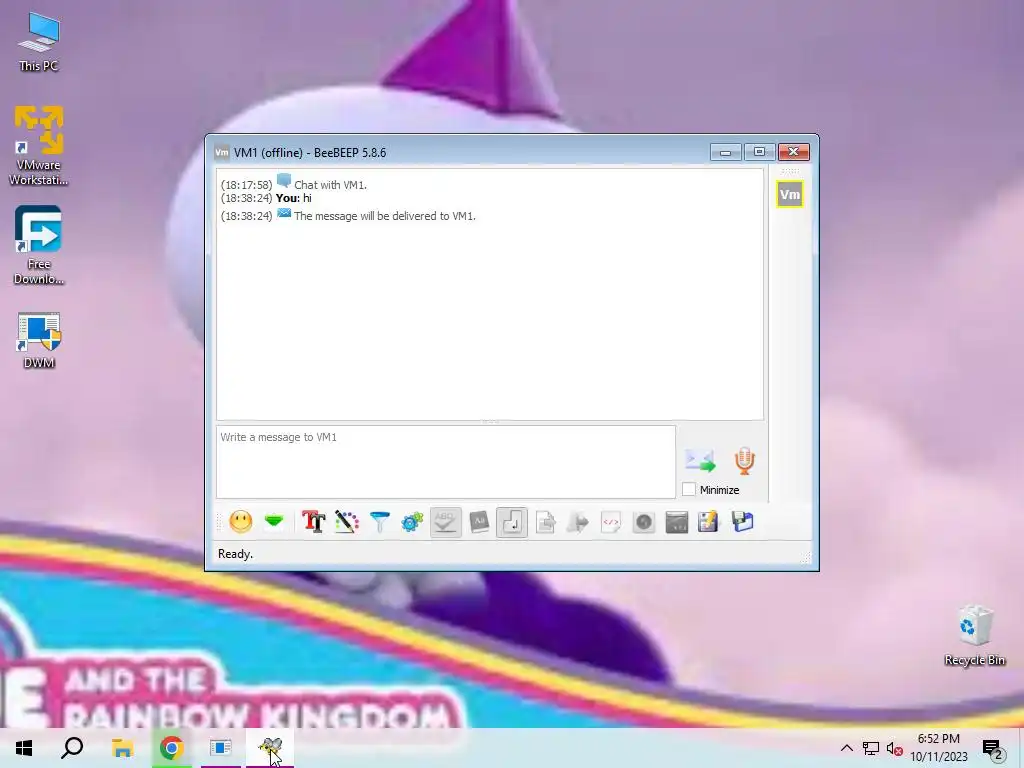1024x768 pixels.
Task: Open the network status tray icon
Action: point(870,748)
